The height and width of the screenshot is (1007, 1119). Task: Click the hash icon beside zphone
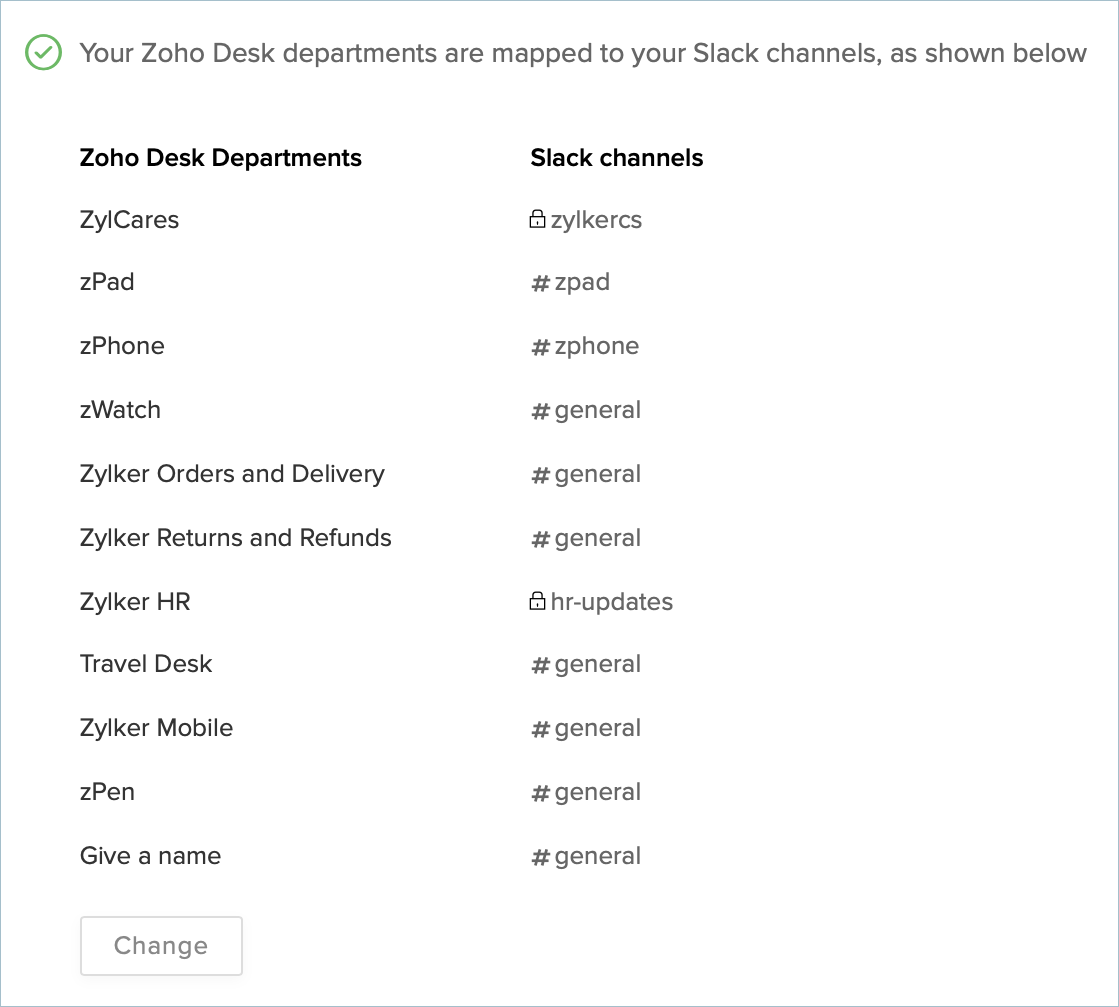click(540, 347)
